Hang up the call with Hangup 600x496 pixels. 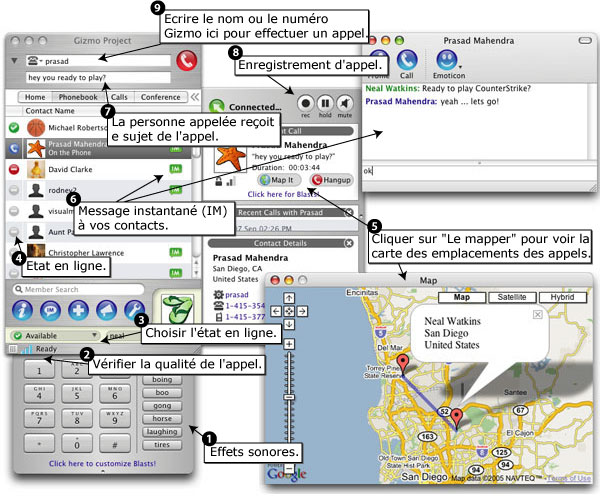tap(331, 180)
